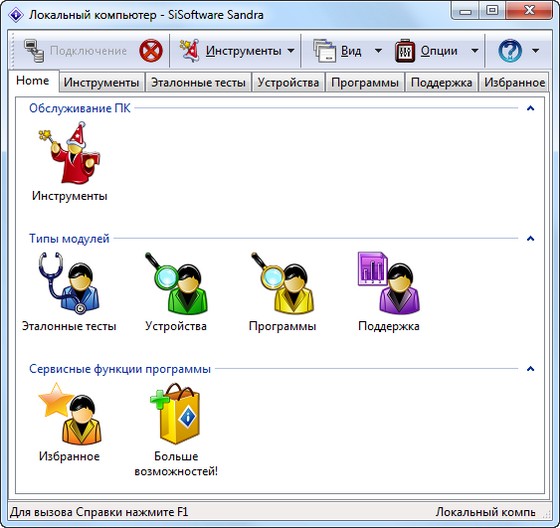Collapse the Сервисные функции программы section
The height and width of the screenshot is (528, 560).
pyautogui.click(x=530, y=369)
